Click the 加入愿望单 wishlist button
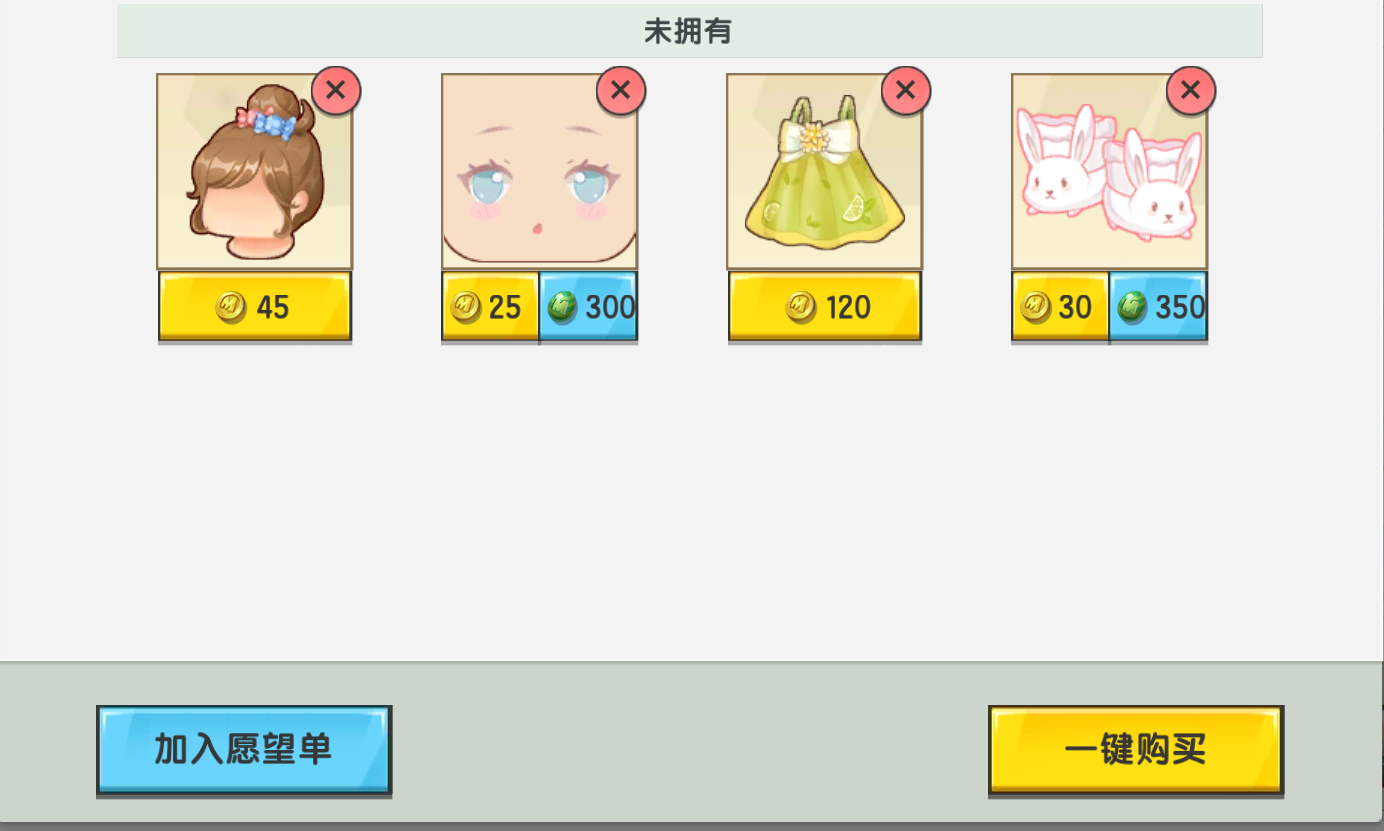Screen dimensions: 1384x831 [244, 750]
